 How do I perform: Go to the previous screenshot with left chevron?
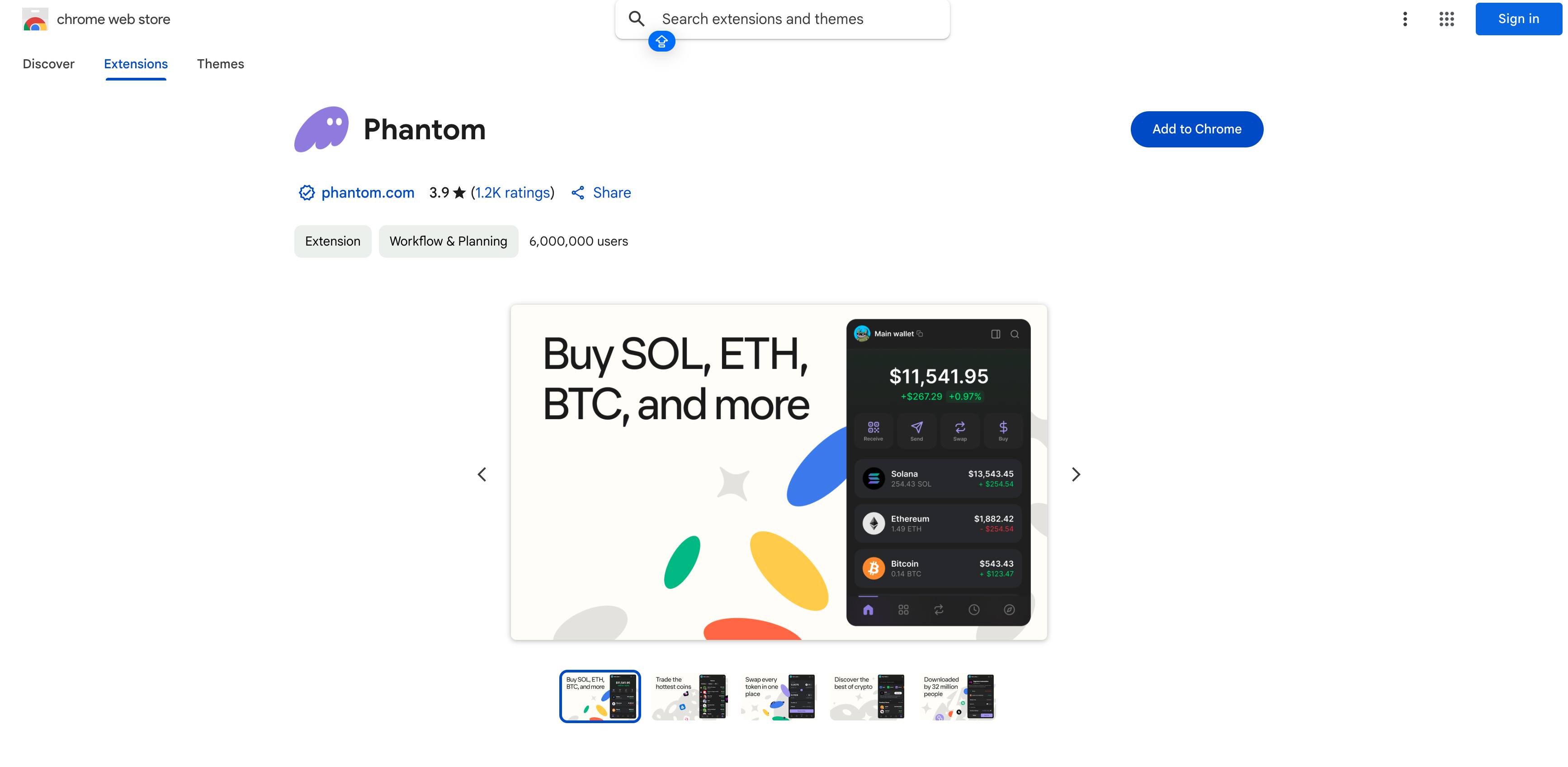point(482,474)
